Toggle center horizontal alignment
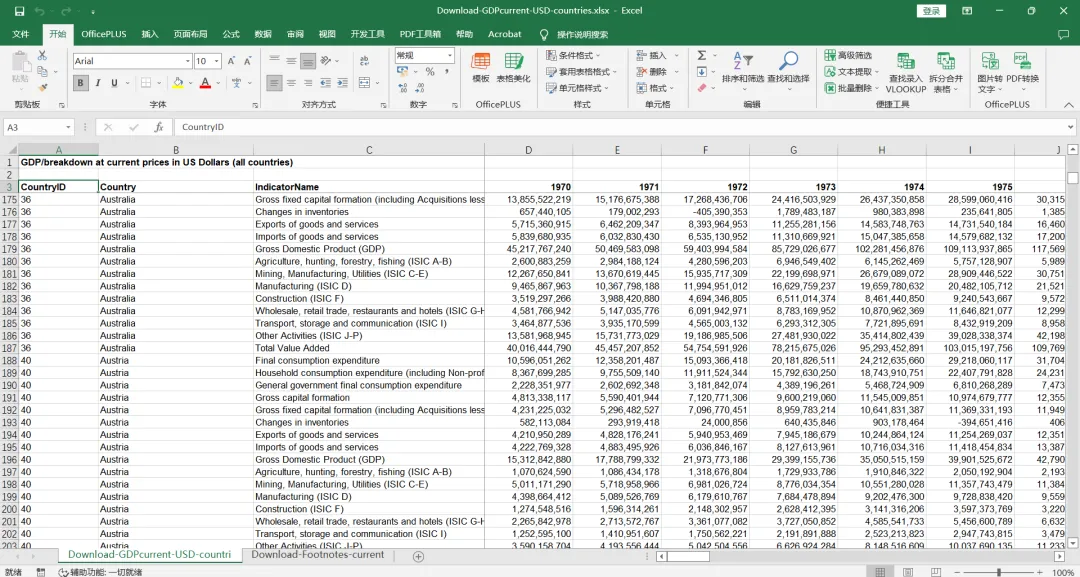The image size is (1080, 577). pos(291,83)
